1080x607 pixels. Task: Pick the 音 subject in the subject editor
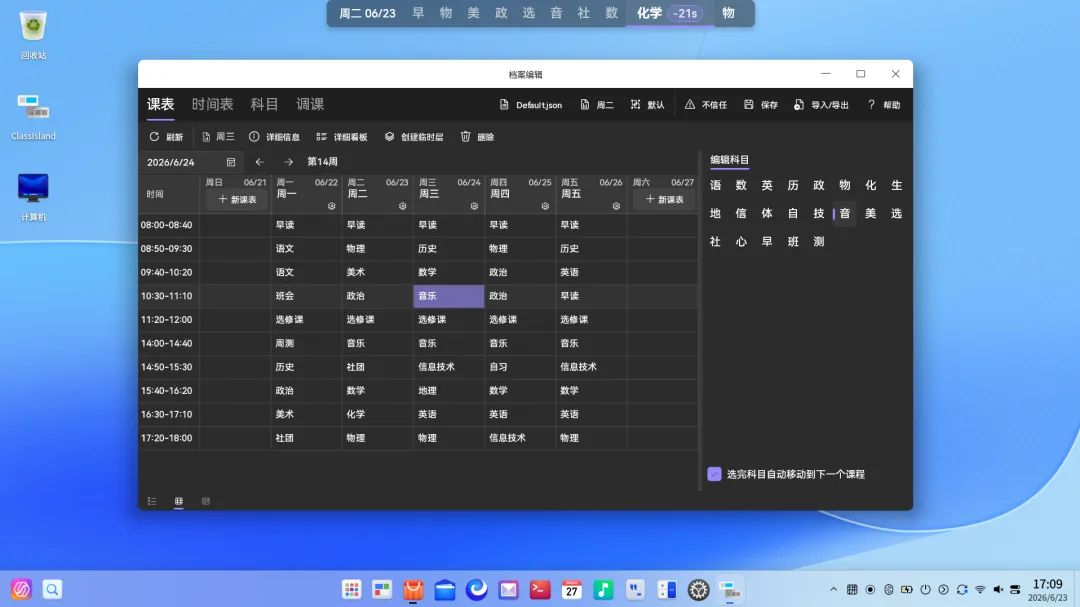coord(844,214)
